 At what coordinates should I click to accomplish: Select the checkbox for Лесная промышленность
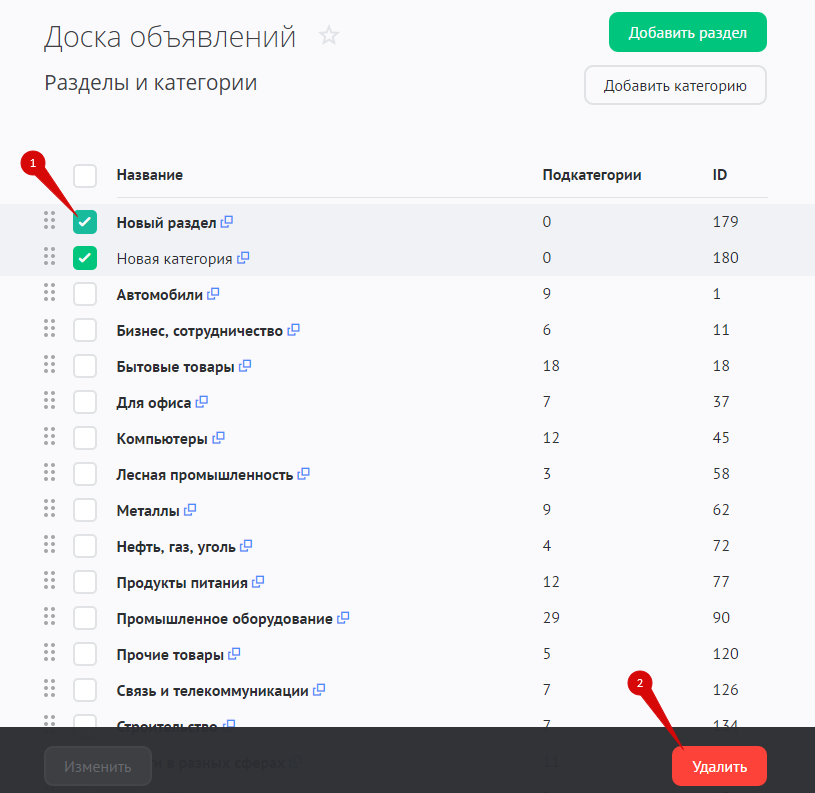tap(85, 474)
